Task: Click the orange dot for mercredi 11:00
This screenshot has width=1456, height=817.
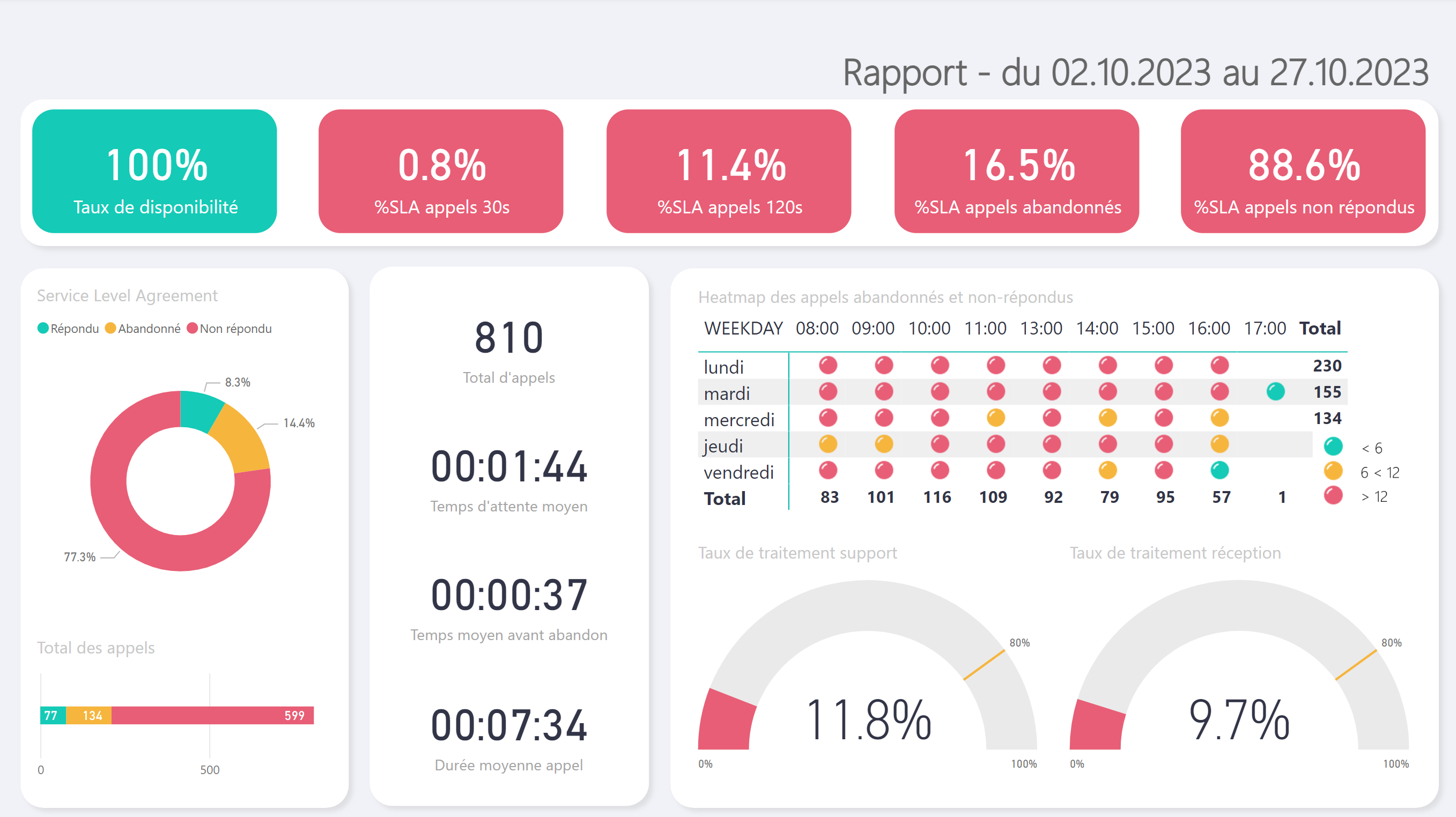Action: click(995, 418)
